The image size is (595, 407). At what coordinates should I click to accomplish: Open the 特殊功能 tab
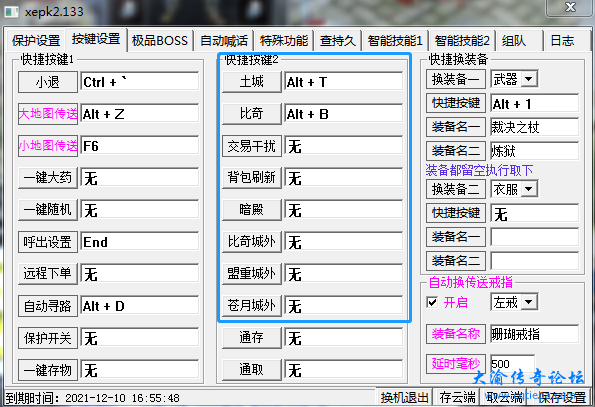click(284, 41)
